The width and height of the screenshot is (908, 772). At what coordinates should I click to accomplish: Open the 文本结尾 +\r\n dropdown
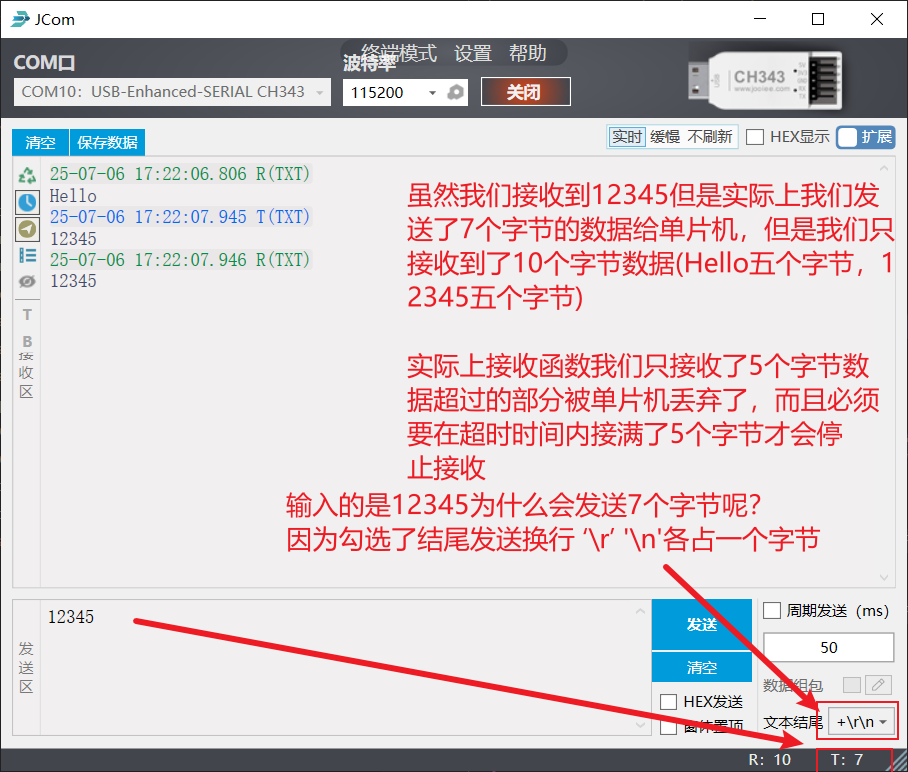pos(861,721)
